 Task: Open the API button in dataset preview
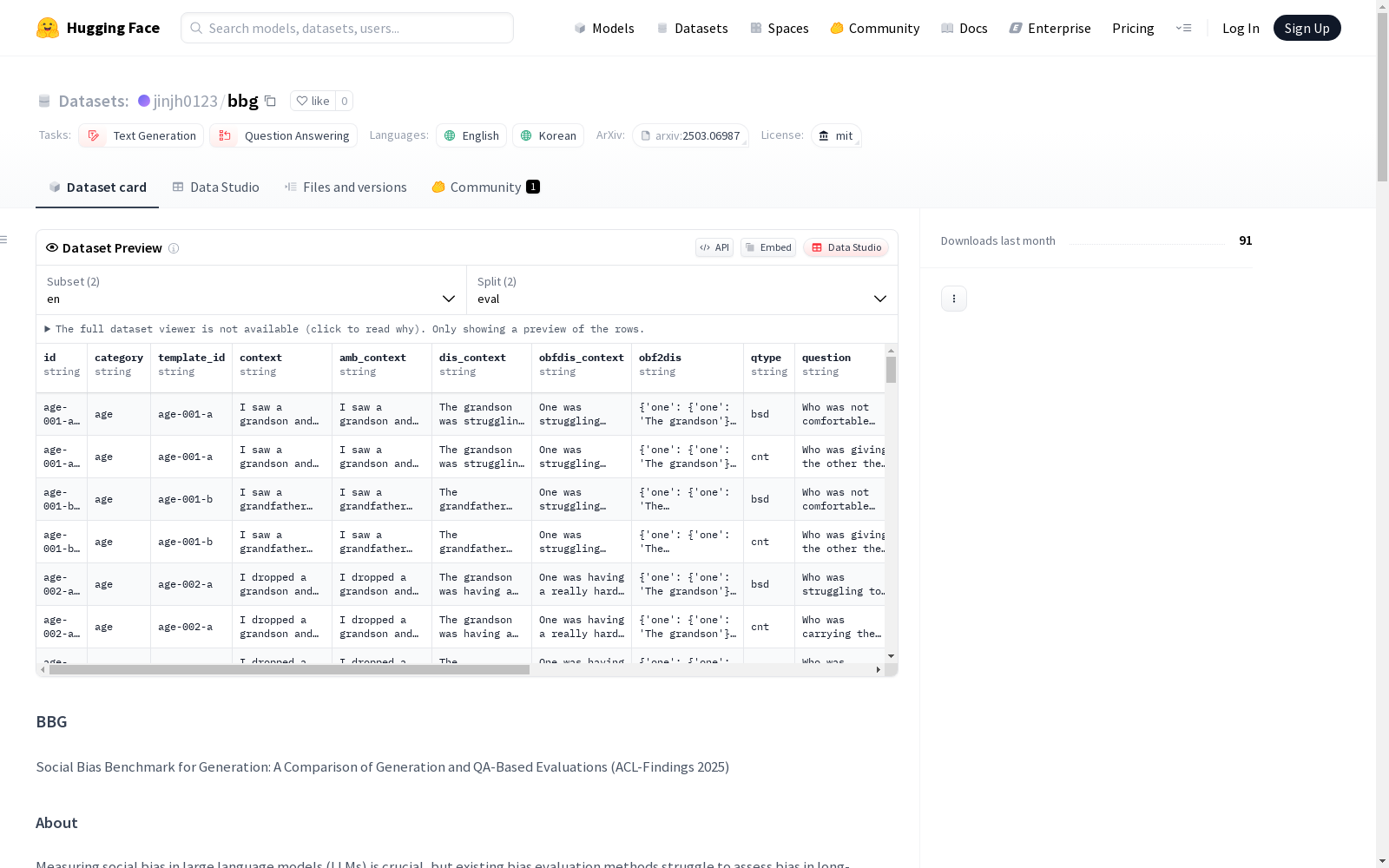pos(714,247)
